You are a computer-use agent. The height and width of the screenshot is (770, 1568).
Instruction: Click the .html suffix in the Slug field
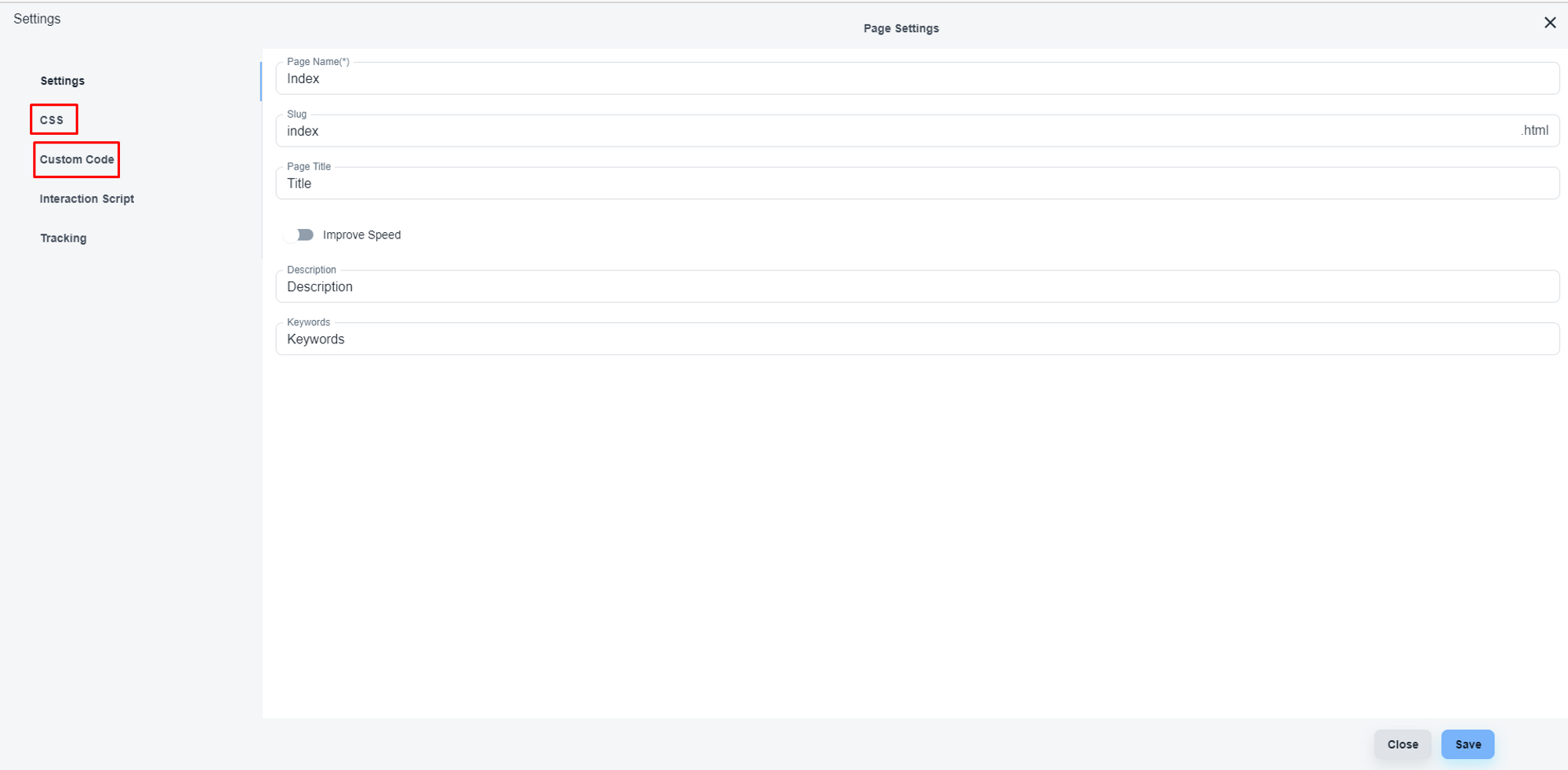(x=1534, y=131)
